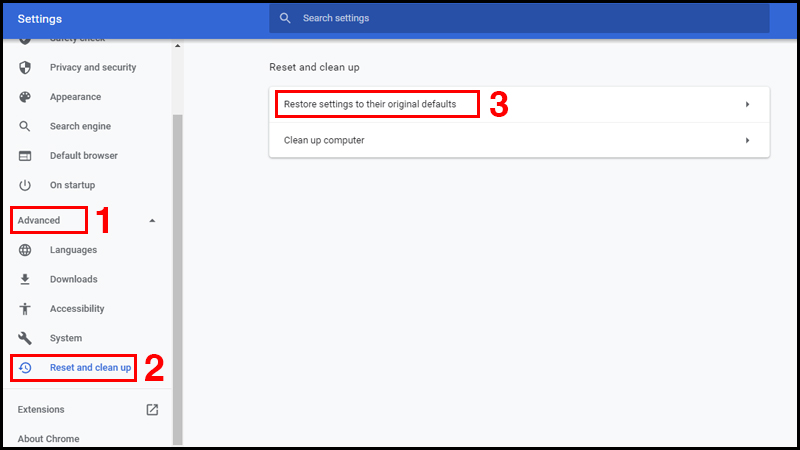This screenshot has height=450, width=800.
Task: Open arrow for Restore settings row
Action: (x=747, y=105)
